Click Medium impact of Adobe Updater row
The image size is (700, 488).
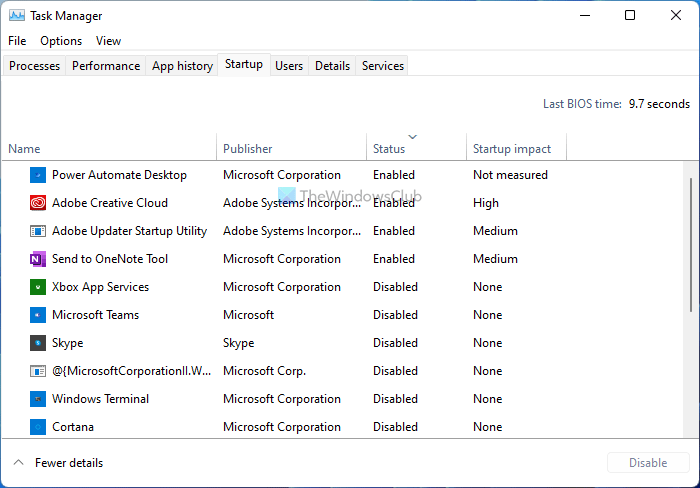[496, 231]
